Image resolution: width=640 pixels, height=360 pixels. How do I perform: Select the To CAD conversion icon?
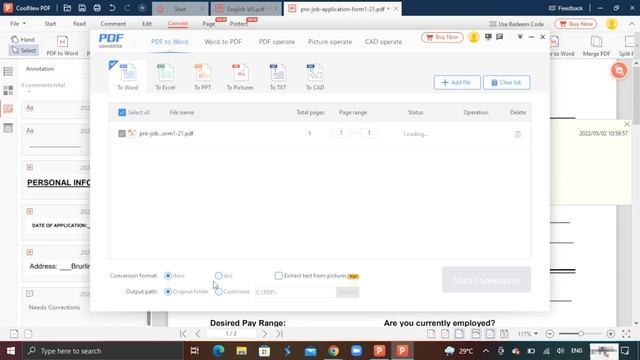coord(315,76)
